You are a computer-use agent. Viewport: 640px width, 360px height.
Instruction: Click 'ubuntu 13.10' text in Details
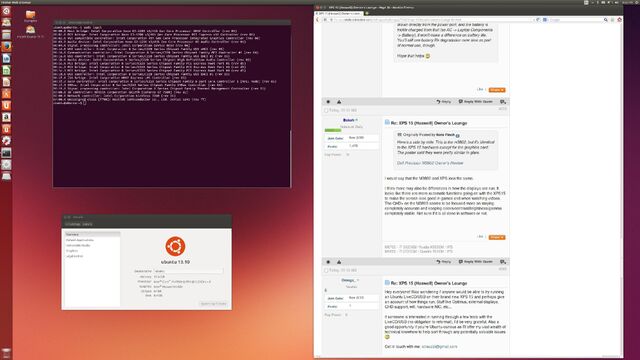click(175, 262)
